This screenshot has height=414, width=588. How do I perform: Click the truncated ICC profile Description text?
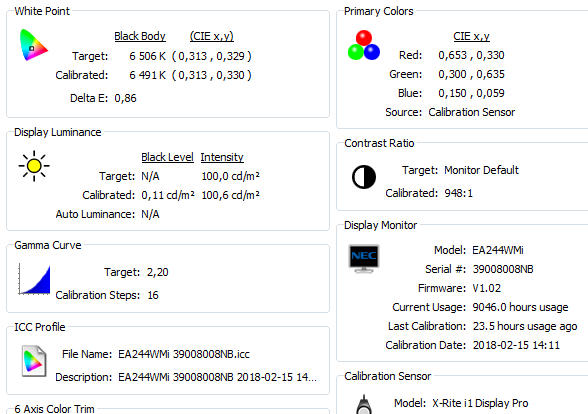pos(218,377)
